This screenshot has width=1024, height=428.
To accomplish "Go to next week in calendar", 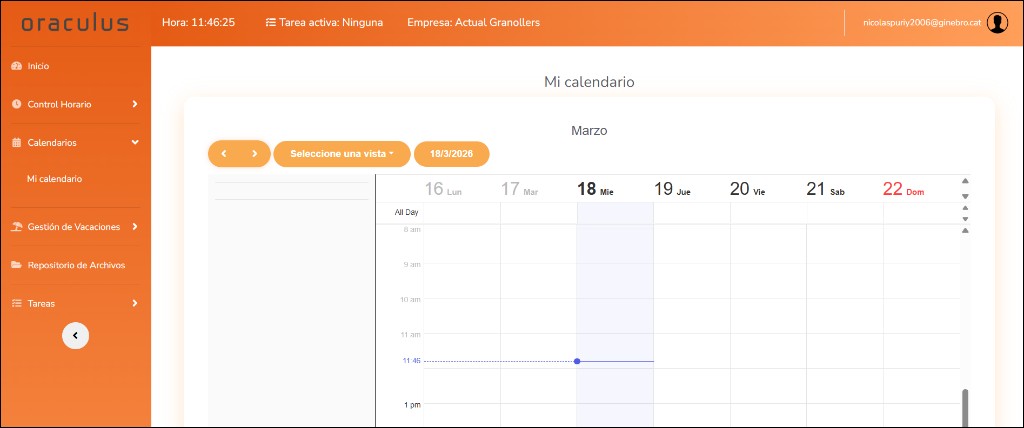I will 255,154.
